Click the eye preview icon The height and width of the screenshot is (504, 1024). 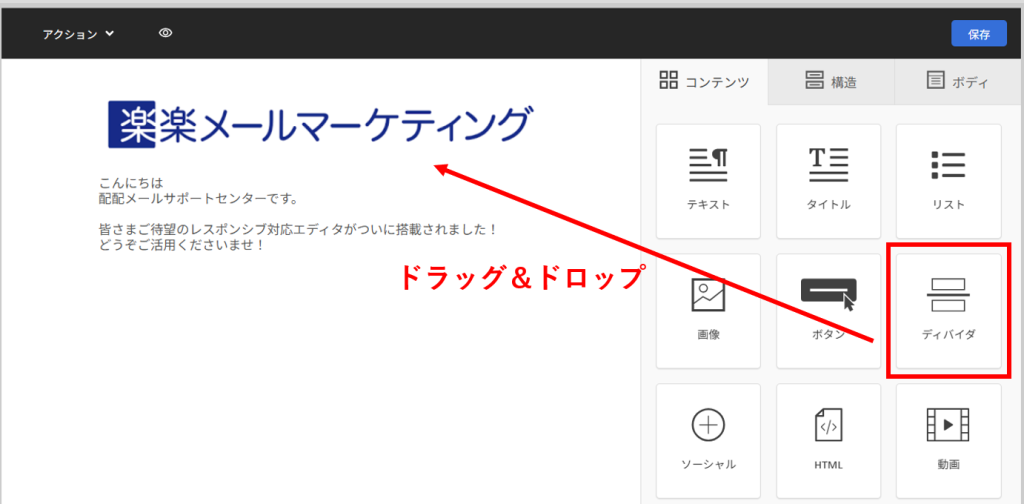165,33
